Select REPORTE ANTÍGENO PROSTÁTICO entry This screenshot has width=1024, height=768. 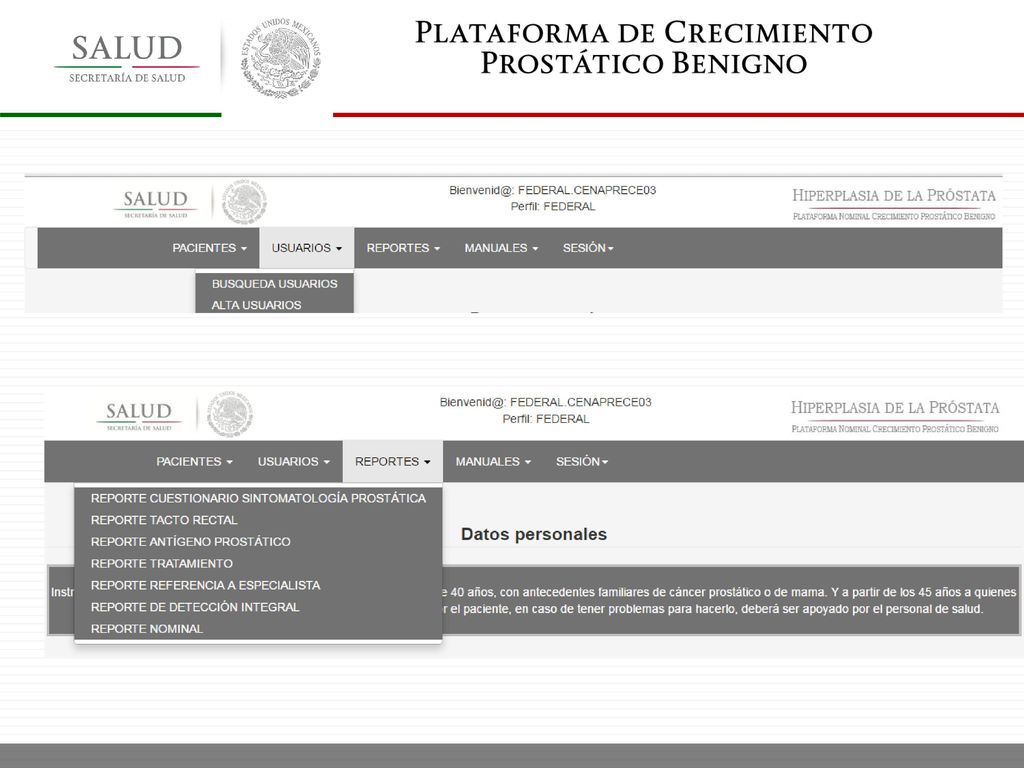pyautogui.click(x=191, y=542)
